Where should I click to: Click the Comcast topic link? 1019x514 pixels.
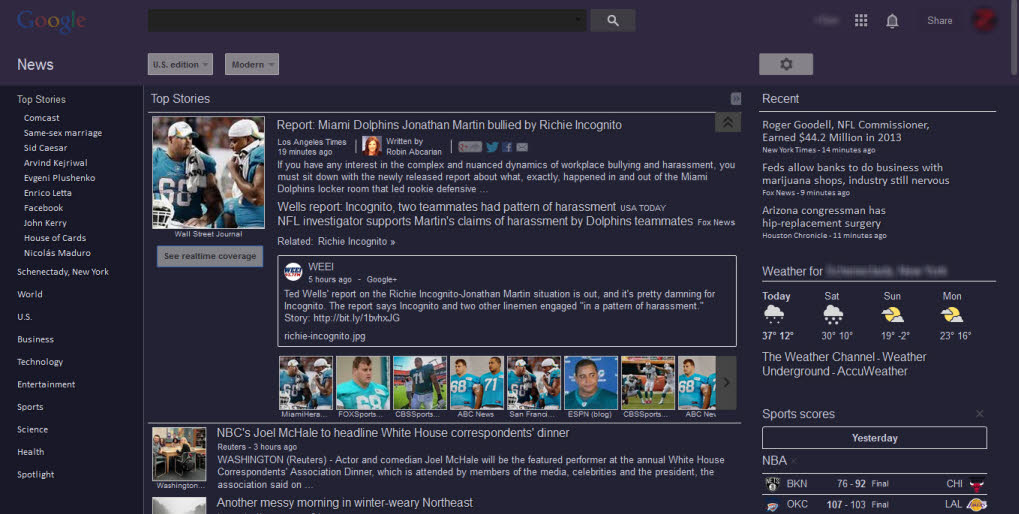pyautogui.click(x=42, y=118)
